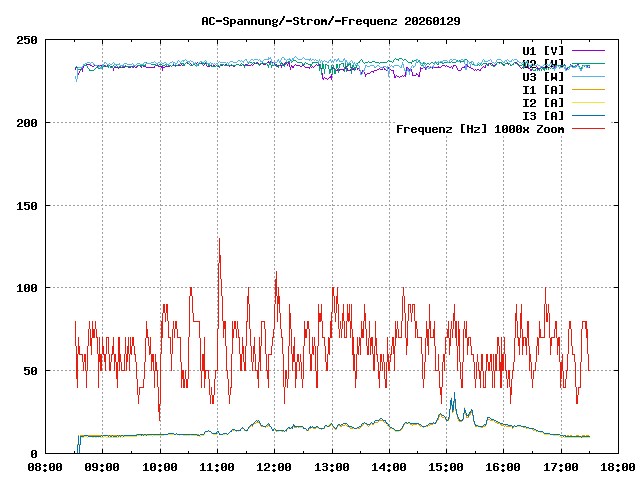Click the current curve peak just after 15:00

point(452,395)
